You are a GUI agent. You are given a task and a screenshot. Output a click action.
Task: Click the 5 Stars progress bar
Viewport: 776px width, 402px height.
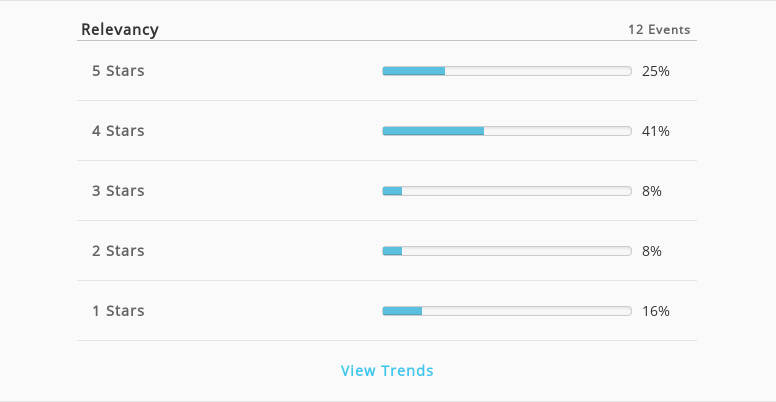507,71
